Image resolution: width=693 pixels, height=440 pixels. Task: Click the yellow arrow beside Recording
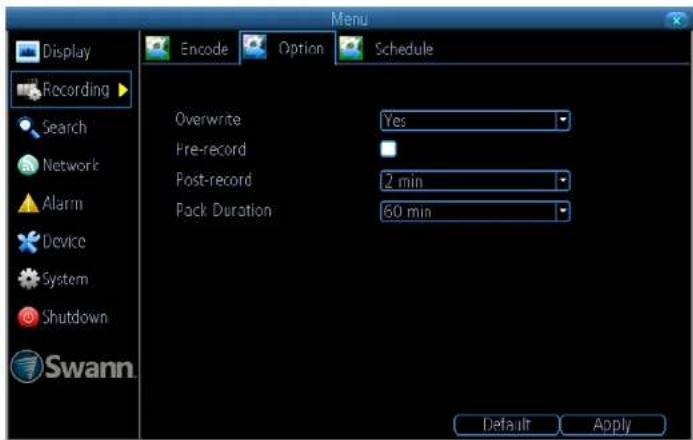point(123,90)
